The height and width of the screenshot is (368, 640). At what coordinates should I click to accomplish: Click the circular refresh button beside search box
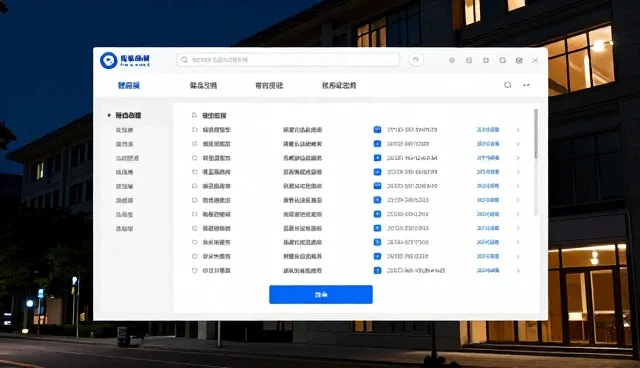(416, 60)
